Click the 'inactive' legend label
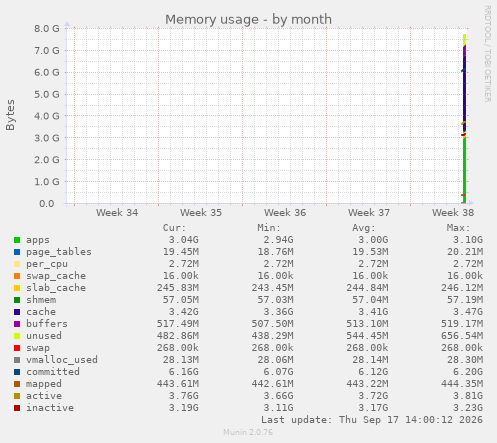The height and width of the screenshot is (443, 497). point(50,408)
